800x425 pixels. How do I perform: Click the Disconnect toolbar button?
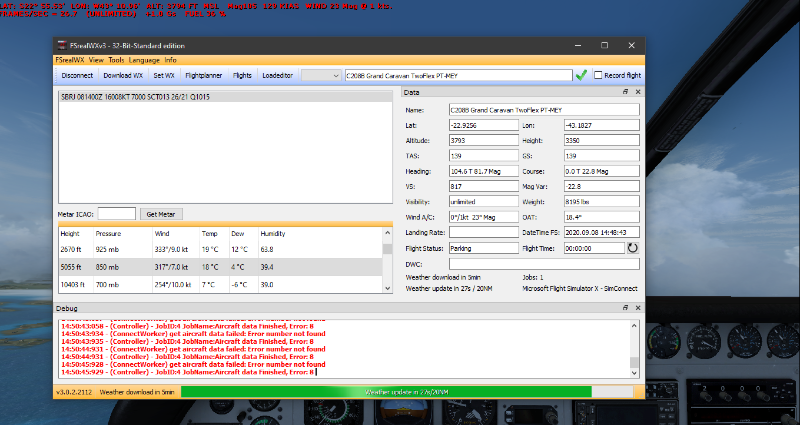coord(77,76)
